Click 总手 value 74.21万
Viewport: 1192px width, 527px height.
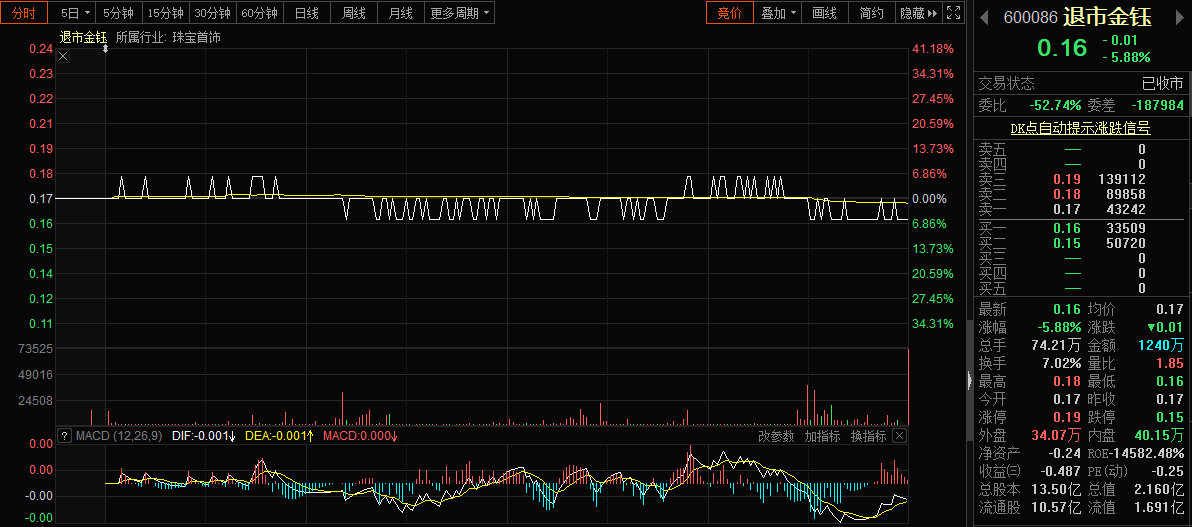(x=1056, y=345)
